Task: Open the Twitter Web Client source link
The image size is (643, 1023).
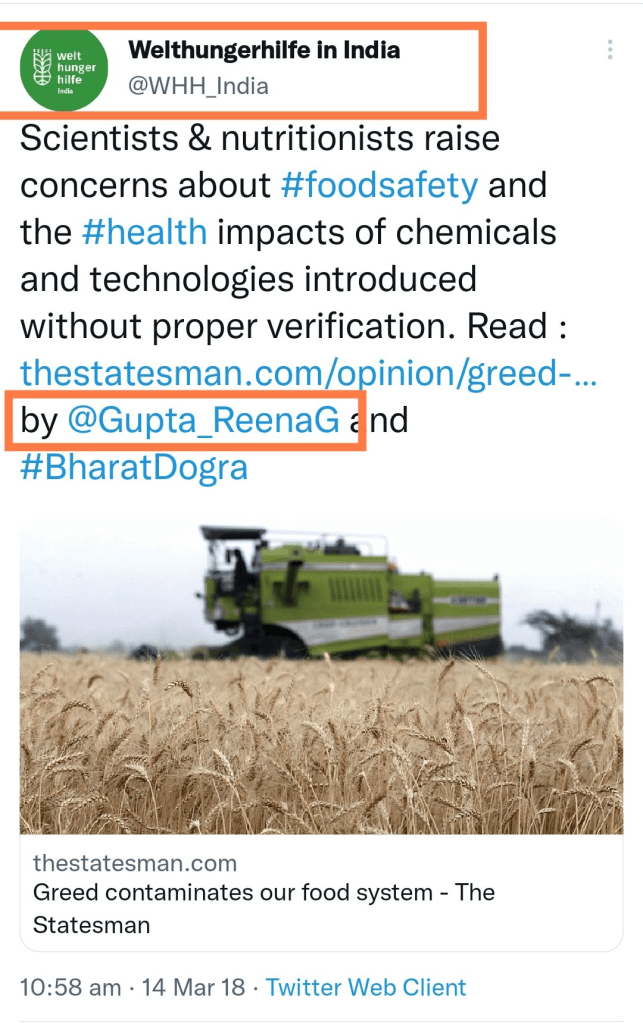Action: coord(366,988)
